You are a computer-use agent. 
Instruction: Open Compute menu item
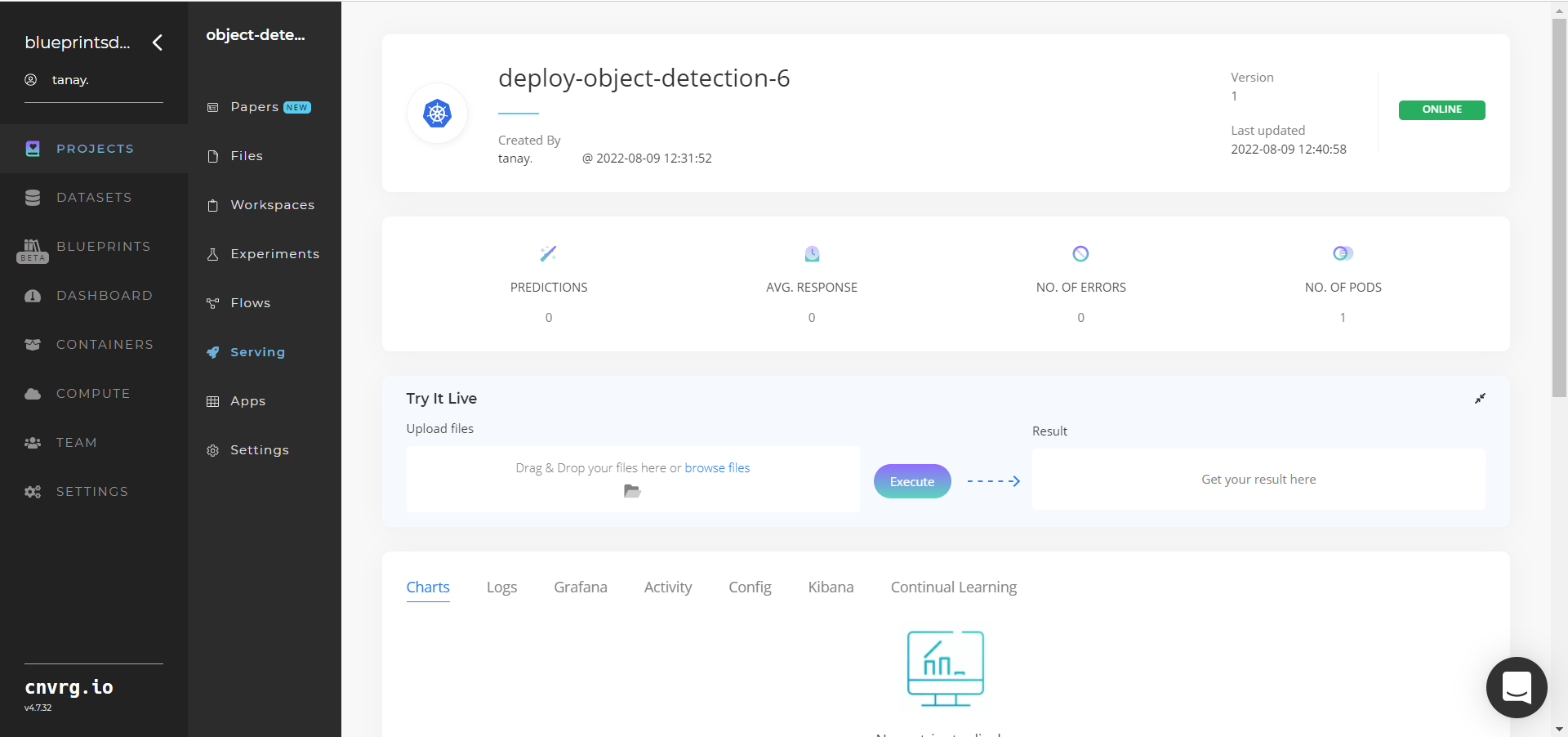coord(93,394)
